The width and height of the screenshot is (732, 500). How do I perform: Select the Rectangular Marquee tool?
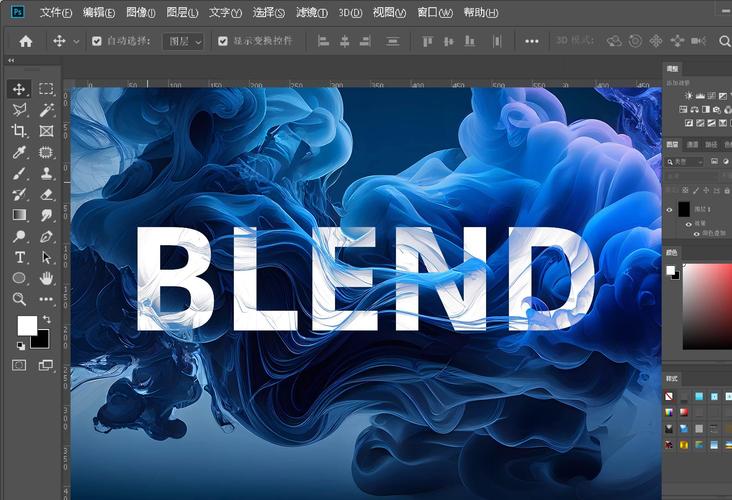point(46,89)
